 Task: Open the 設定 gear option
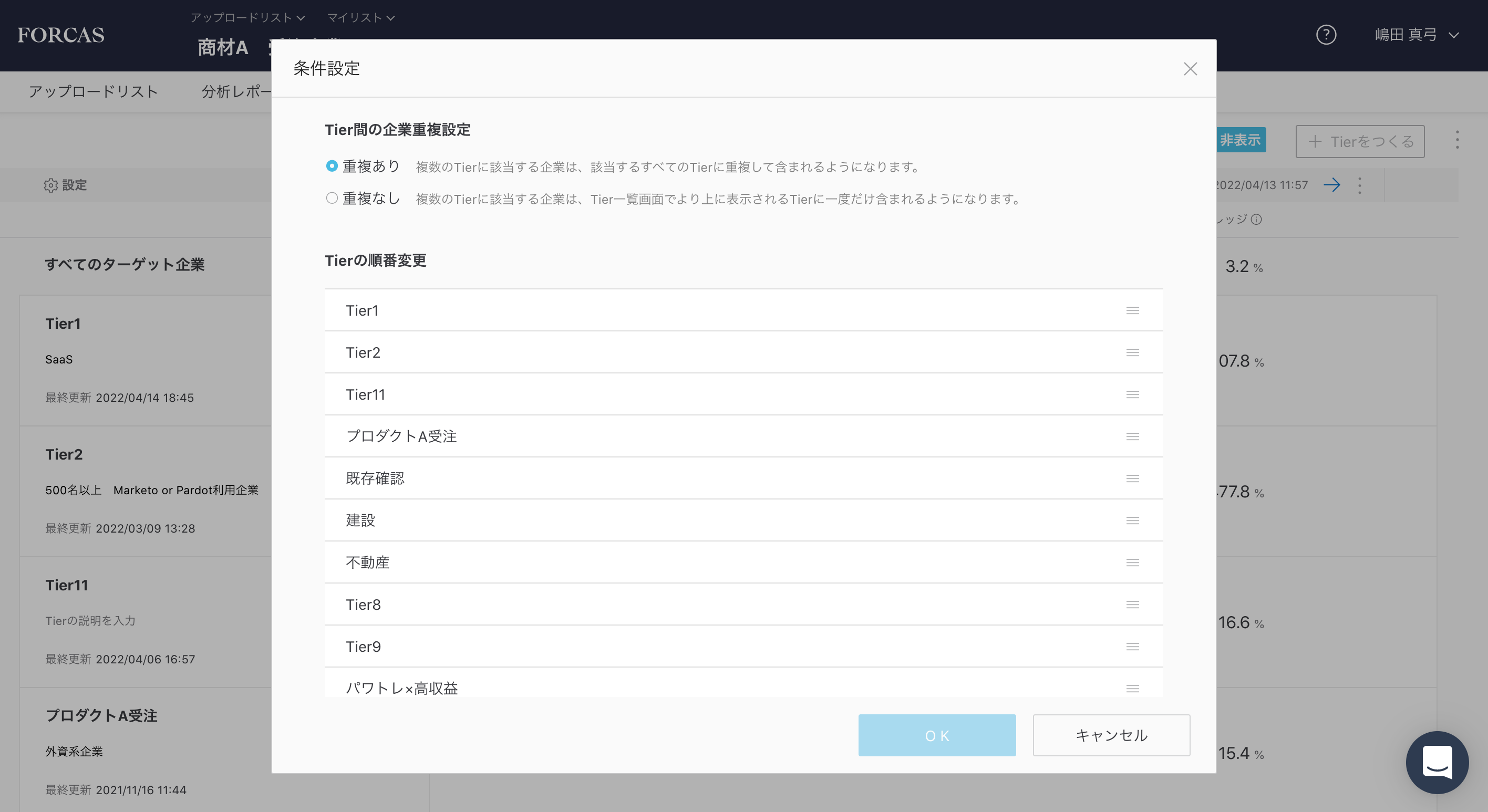pos(65,185)
